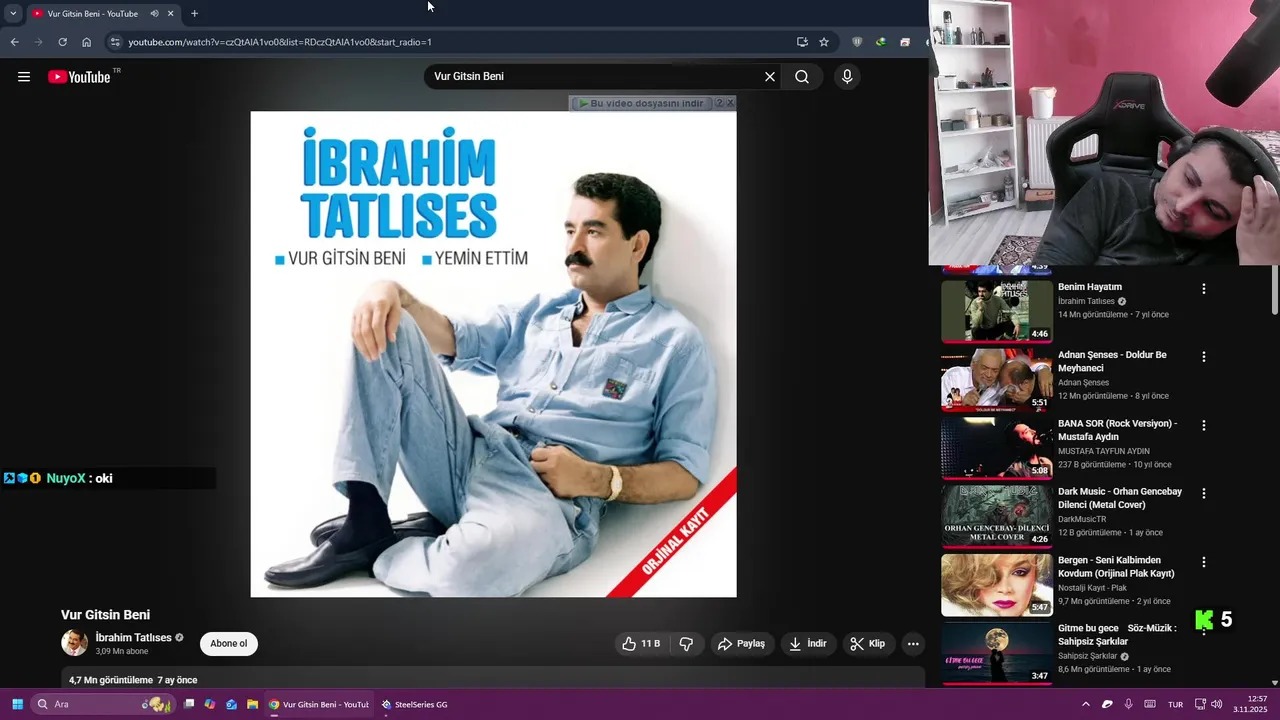The width and height of the screenshot is (1280, 720).
Task: Click the Chrome address bar URL
Action: (280, 42)
